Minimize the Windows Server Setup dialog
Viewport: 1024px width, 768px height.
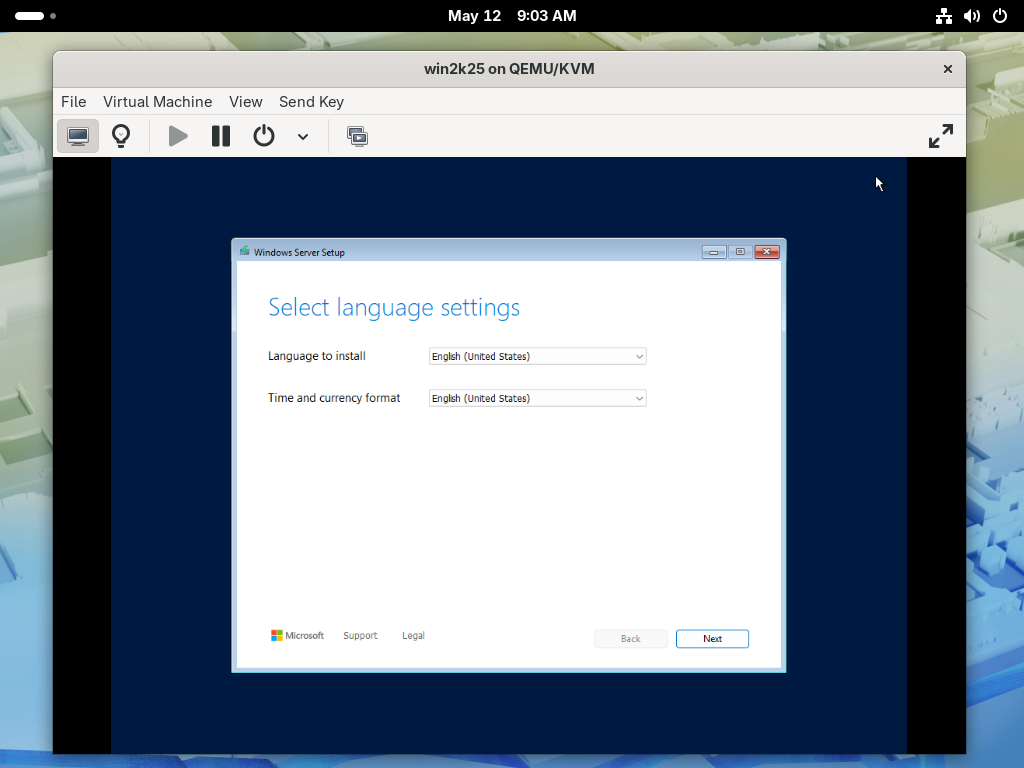pos(714,252)
